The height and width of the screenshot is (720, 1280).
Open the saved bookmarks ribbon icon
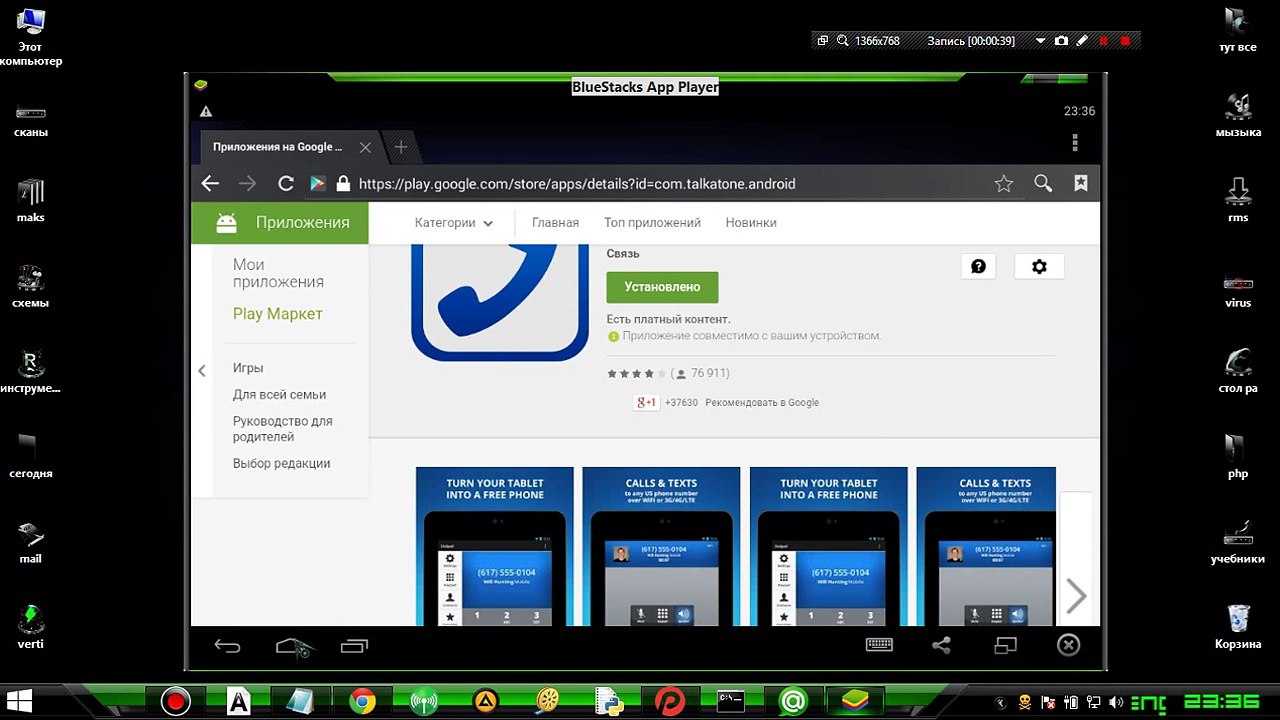pyautogui.click(x=1081, y=183)
